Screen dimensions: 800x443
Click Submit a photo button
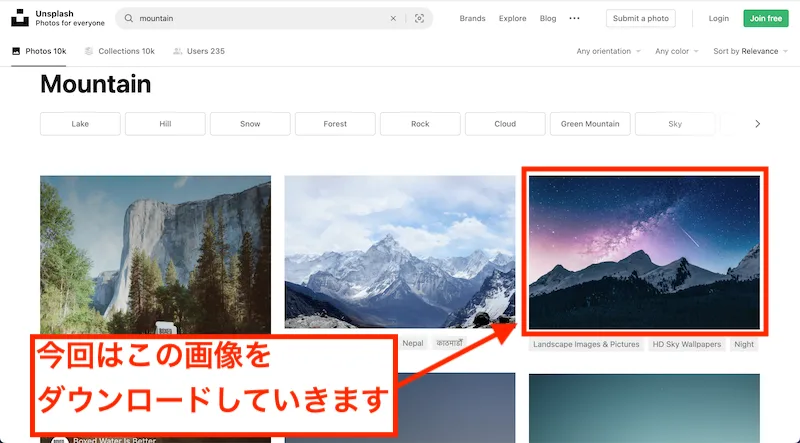(x=641, y=18)
